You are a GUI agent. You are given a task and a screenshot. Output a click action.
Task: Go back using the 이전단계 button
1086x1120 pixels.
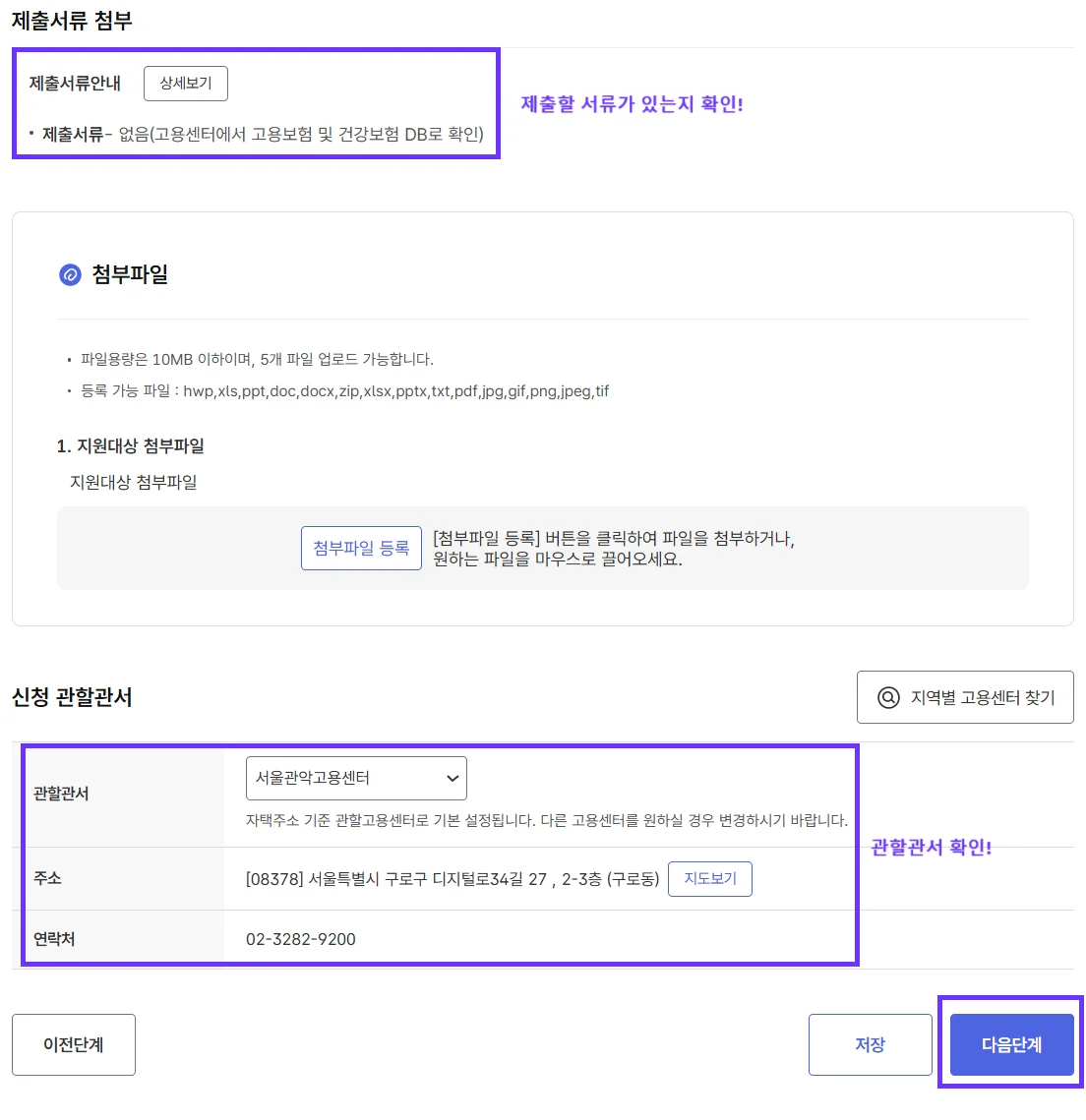click(73, 1044)
